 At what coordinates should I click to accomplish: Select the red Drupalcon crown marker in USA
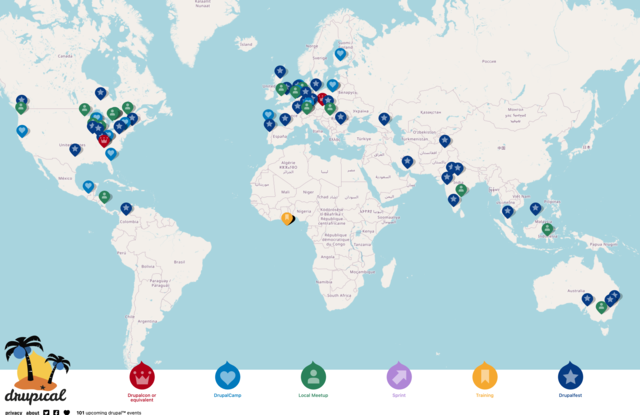coord(104,141)
